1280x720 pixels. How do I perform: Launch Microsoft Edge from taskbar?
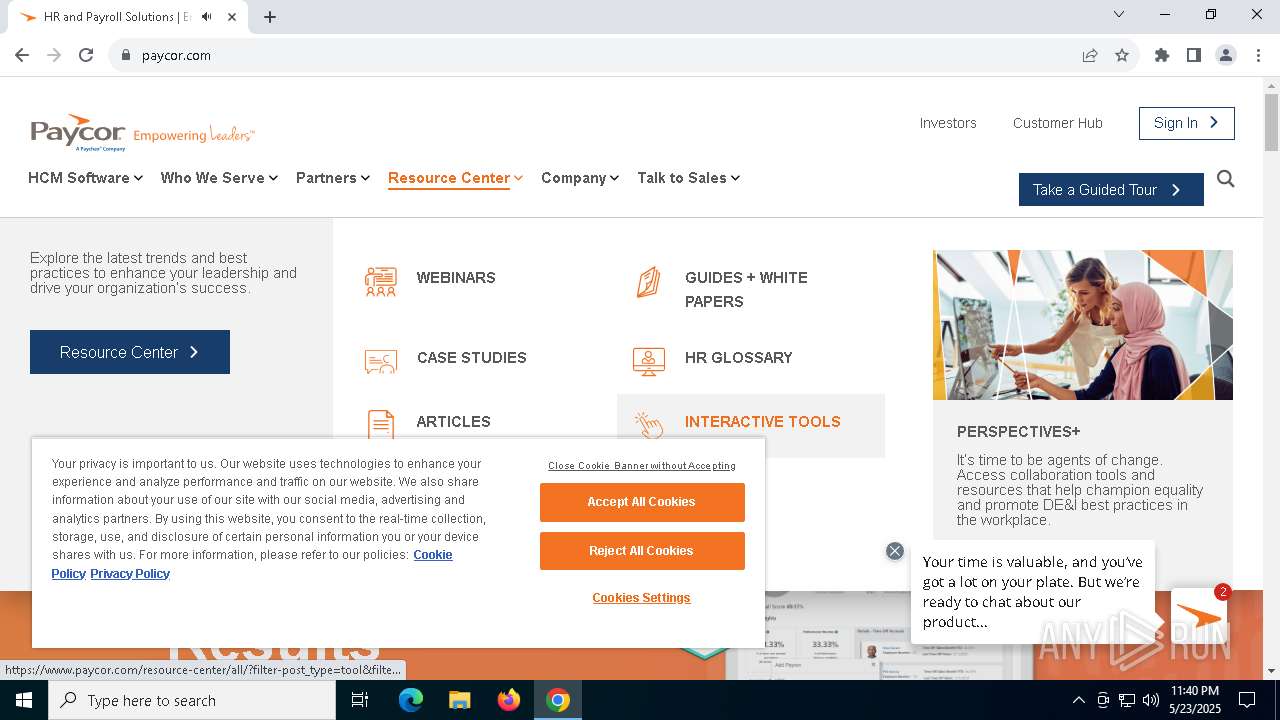tap(411, 700)
